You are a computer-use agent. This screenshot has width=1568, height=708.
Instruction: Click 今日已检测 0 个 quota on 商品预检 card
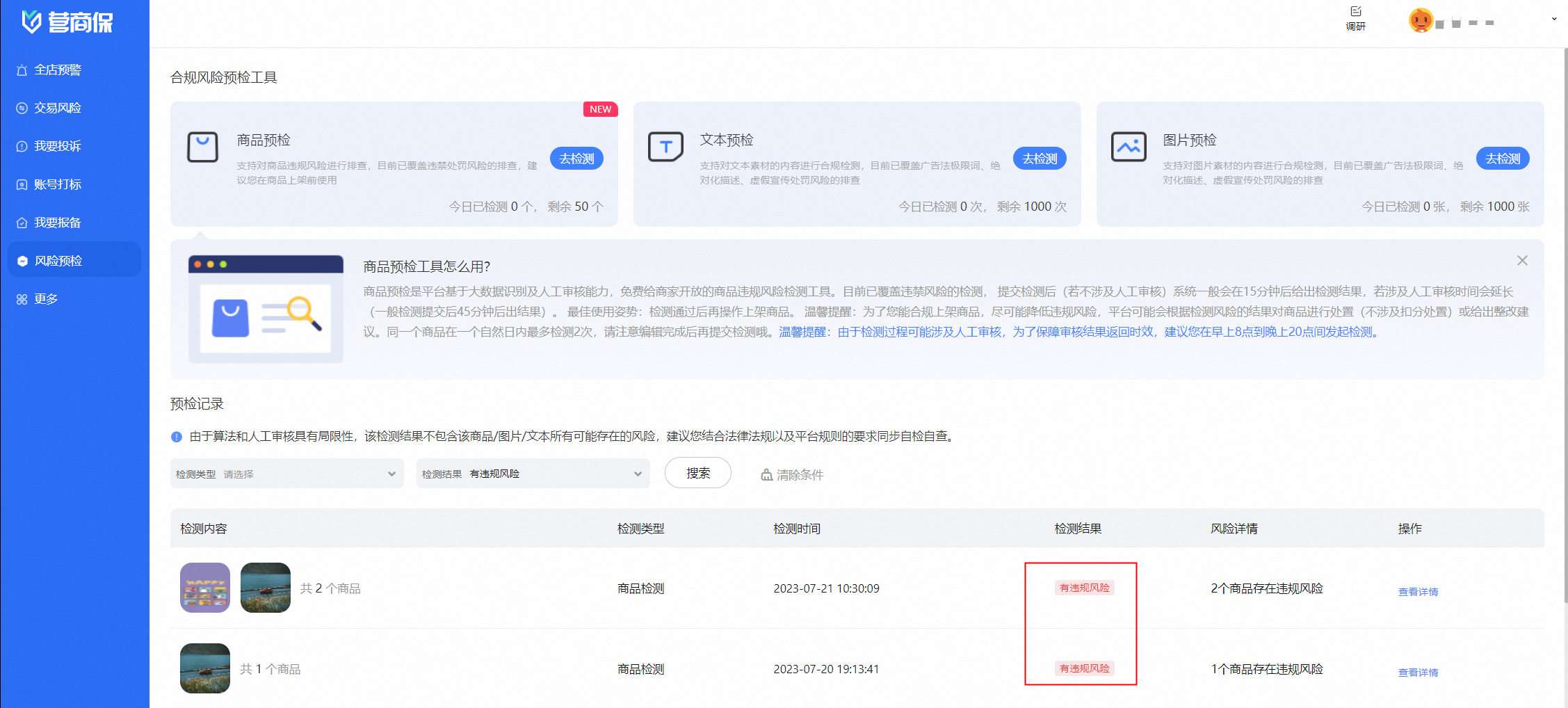pos(492,207)
